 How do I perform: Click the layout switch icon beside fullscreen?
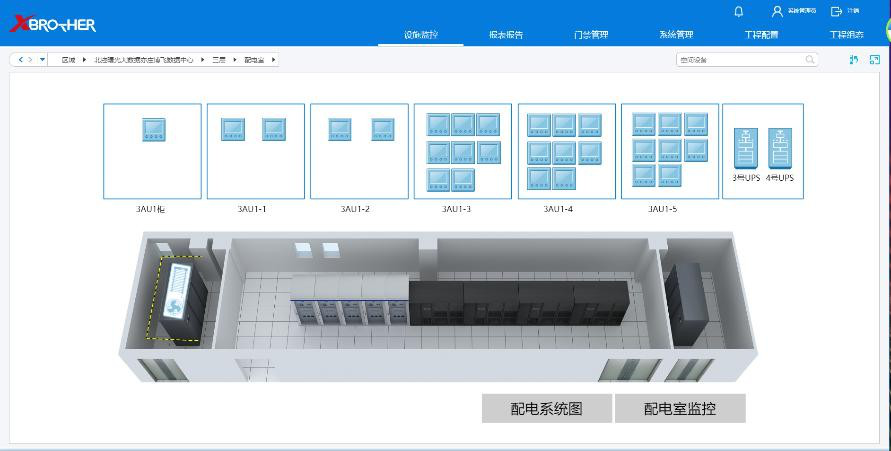pos(854,60)
